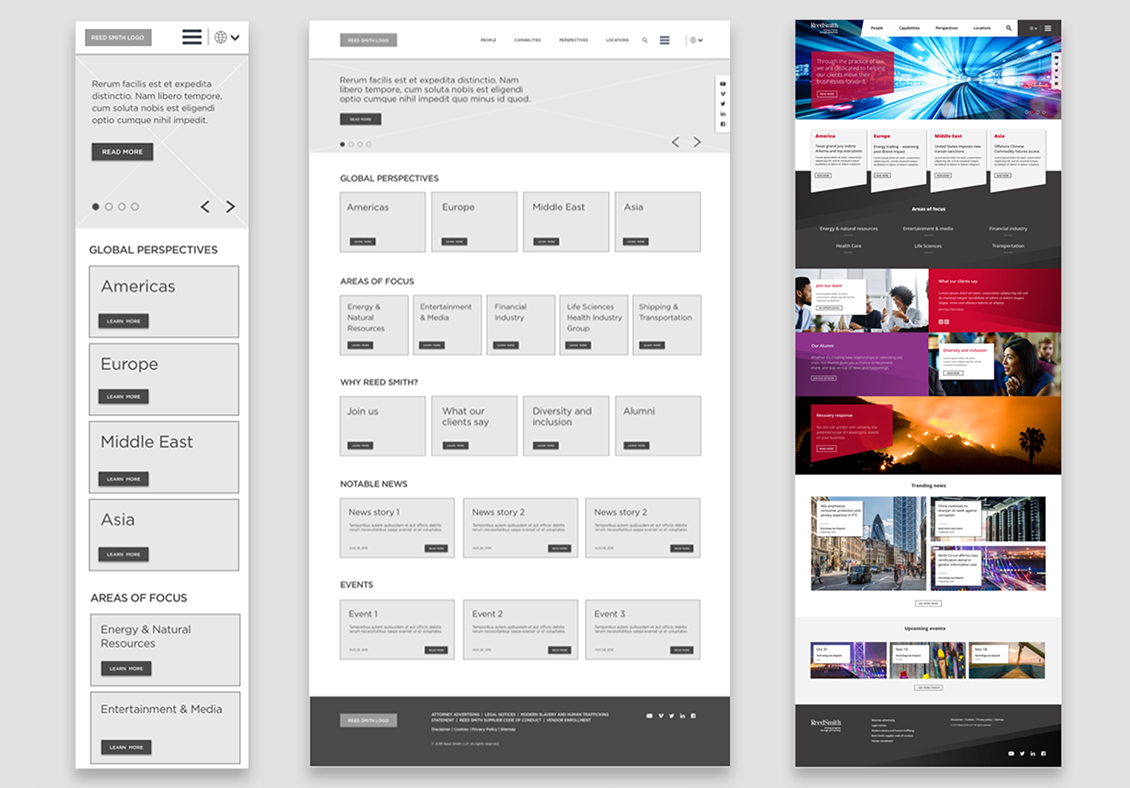Image resolution: width=1130 pixels, height=788 pixels.
Task: Select the second carousel dot in the desktop wireframe
Action: coord(351,144)
